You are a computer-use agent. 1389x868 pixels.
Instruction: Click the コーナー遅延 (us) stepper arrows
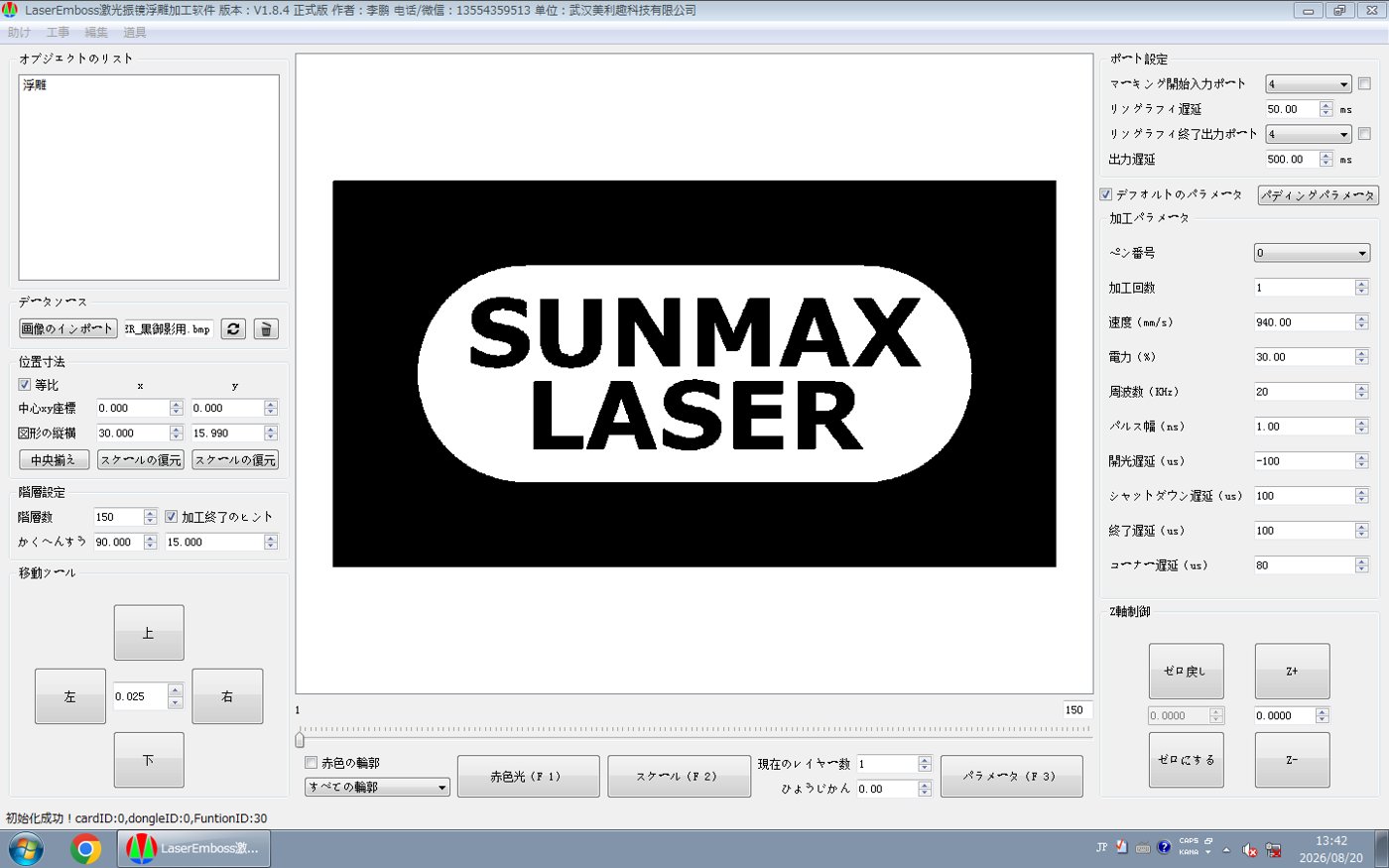click(1361, 565)
